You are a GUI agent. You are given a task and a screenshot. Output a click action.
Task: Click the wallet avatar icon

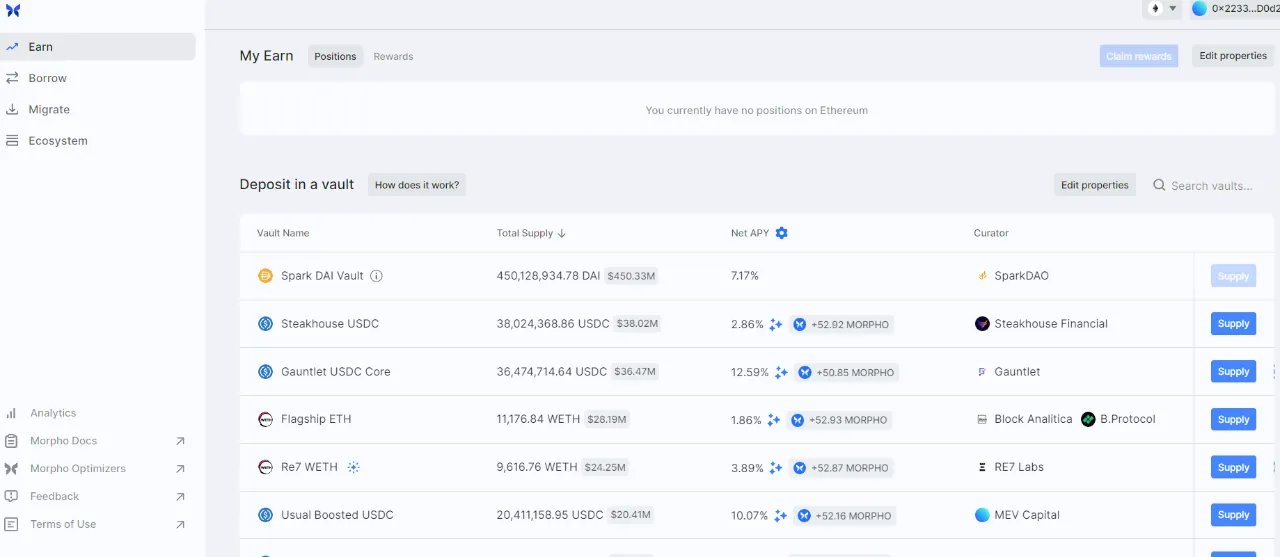(1199, 9)
